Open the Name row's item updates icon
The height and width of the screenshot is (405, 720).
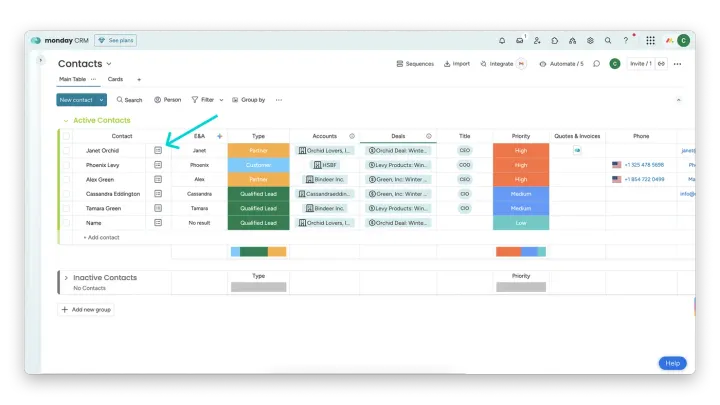158,223
